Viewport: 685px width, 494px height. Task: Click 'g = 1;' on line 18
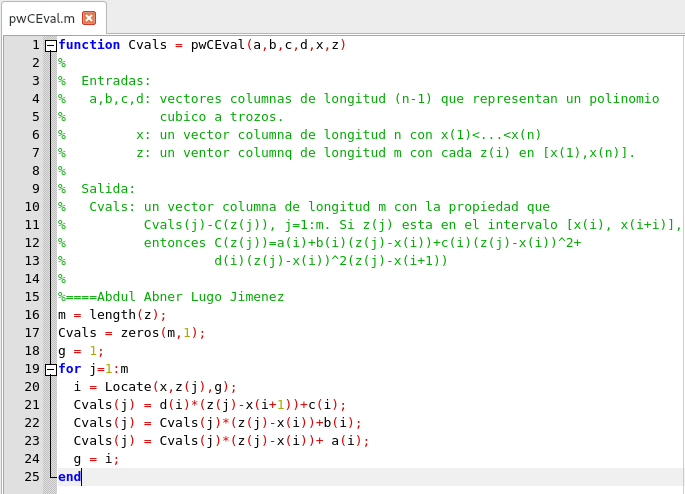tap(81, 351)
